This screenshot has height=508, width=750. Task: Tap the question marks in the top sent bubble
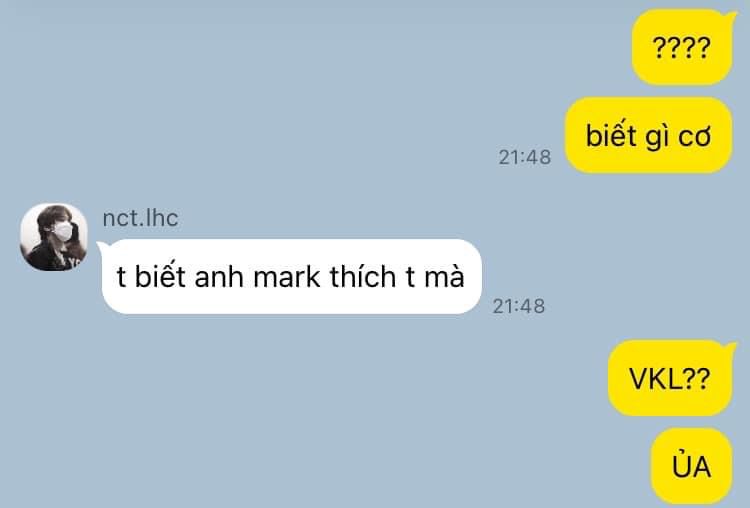682,48
